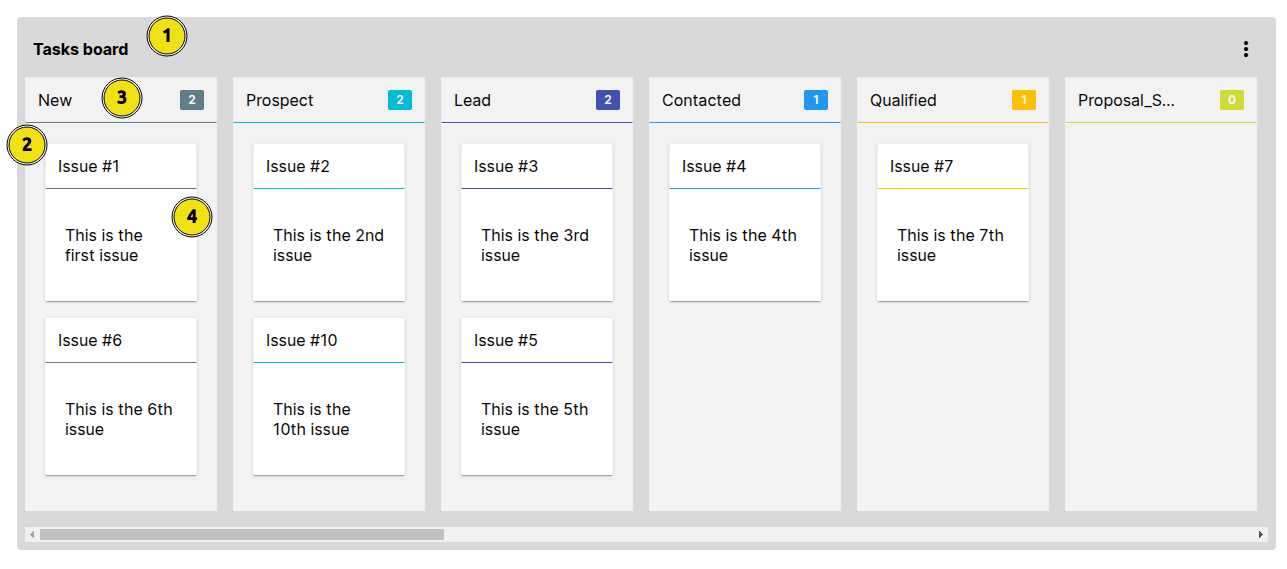Open the Issue #6 card

121,396
